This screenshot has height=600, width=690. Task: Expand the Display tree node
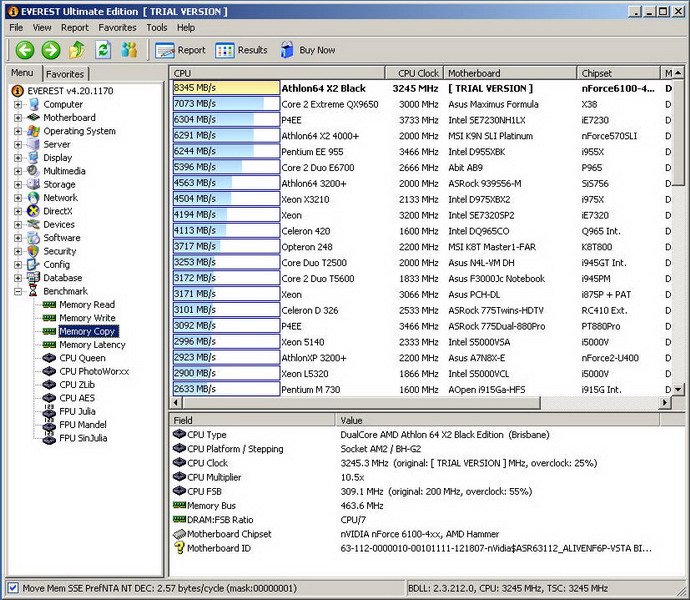tap(18, 158)
